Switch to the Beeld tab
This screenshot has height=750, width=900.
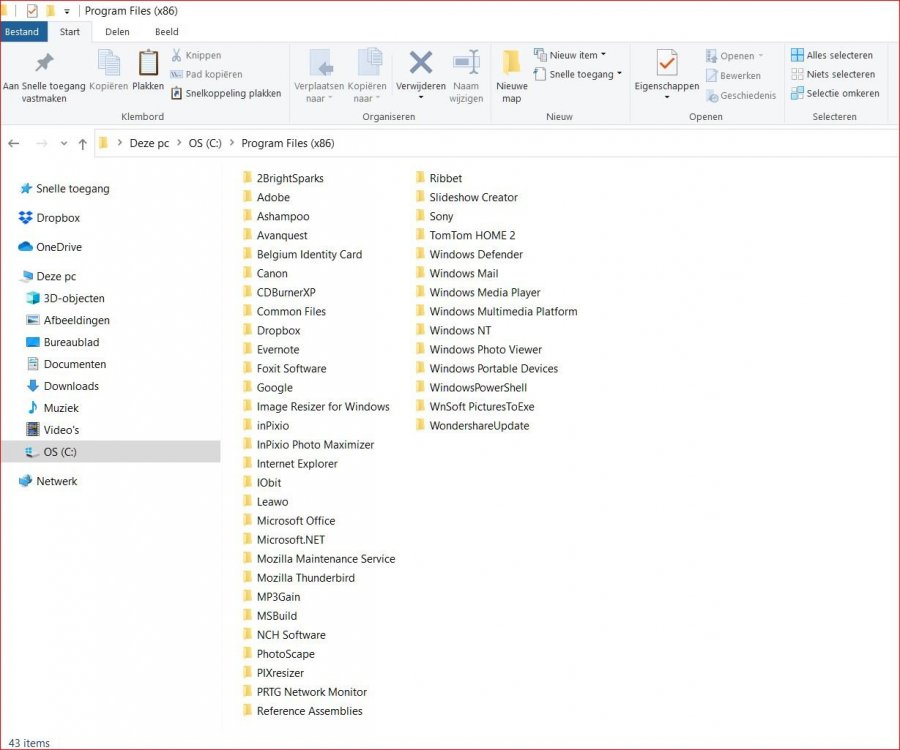click(166, 31)
